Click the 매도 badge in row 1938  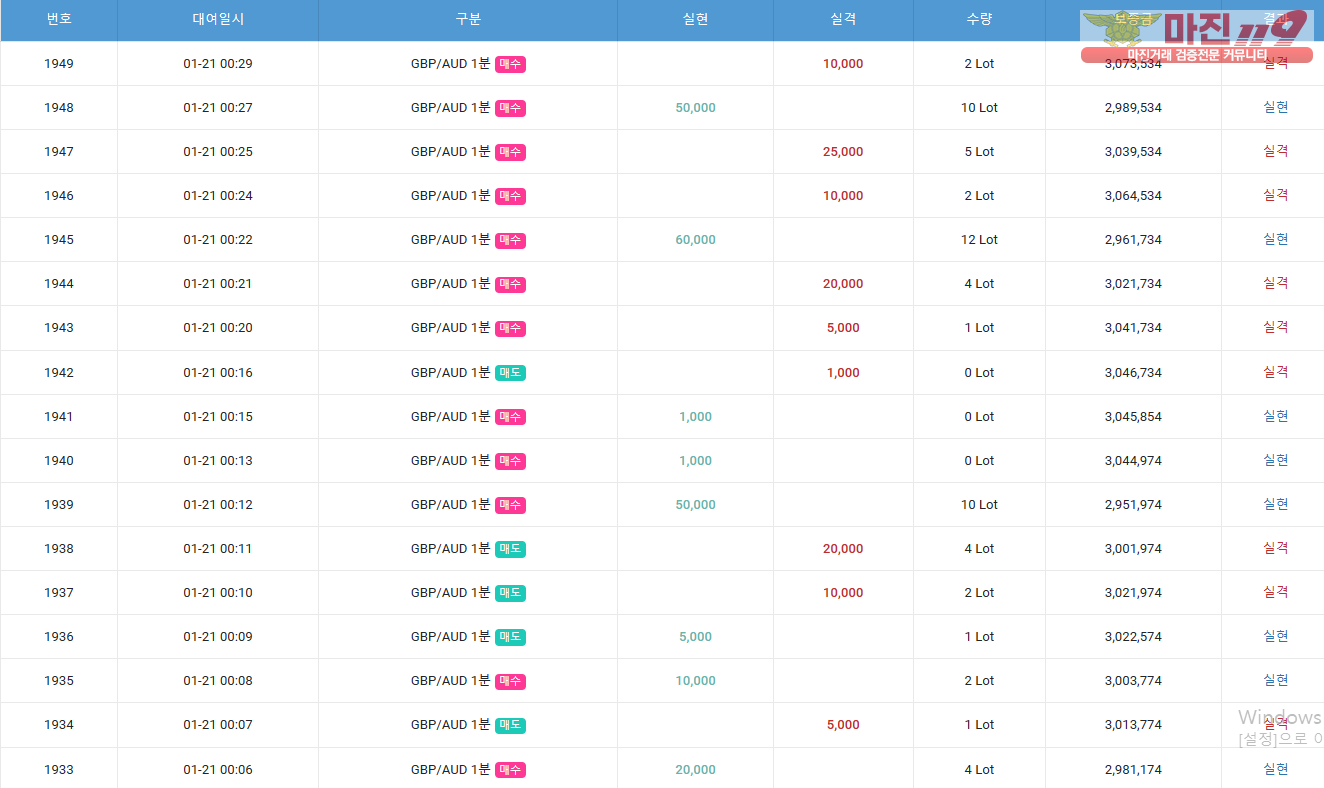tap(510, 549)
